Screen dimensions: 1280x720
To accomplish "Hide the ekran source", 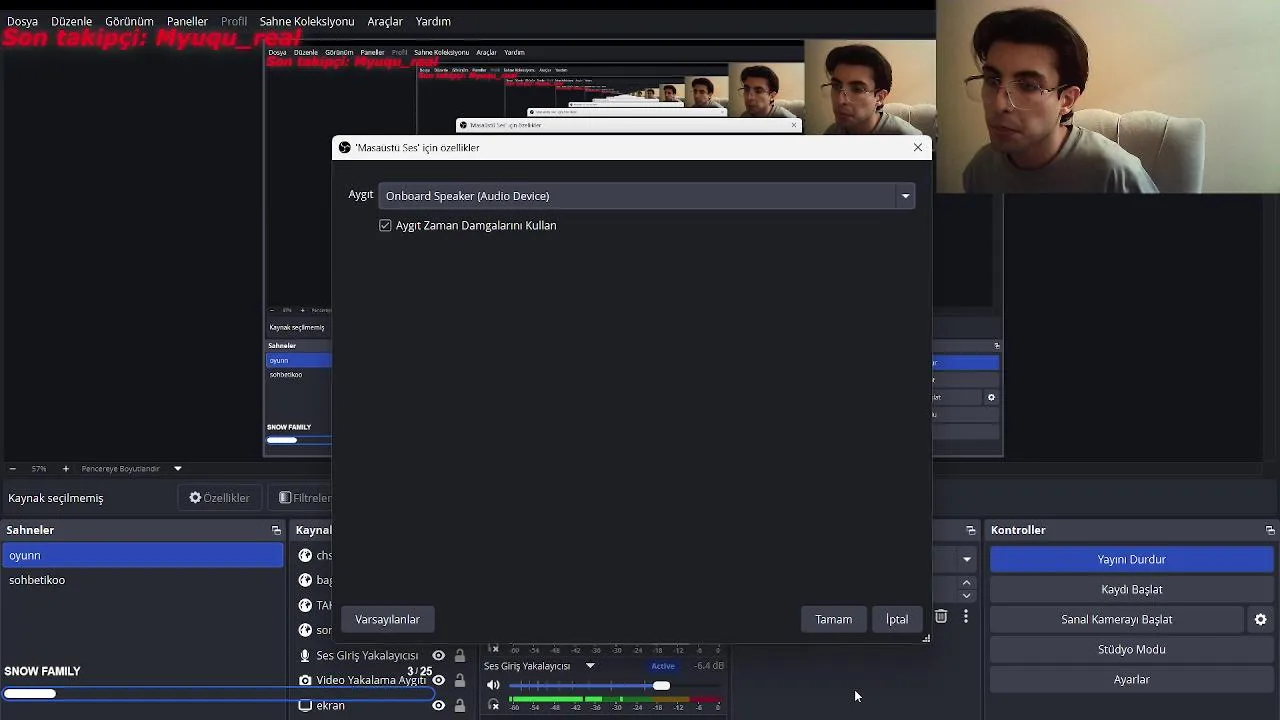I will tap(438, 705).
